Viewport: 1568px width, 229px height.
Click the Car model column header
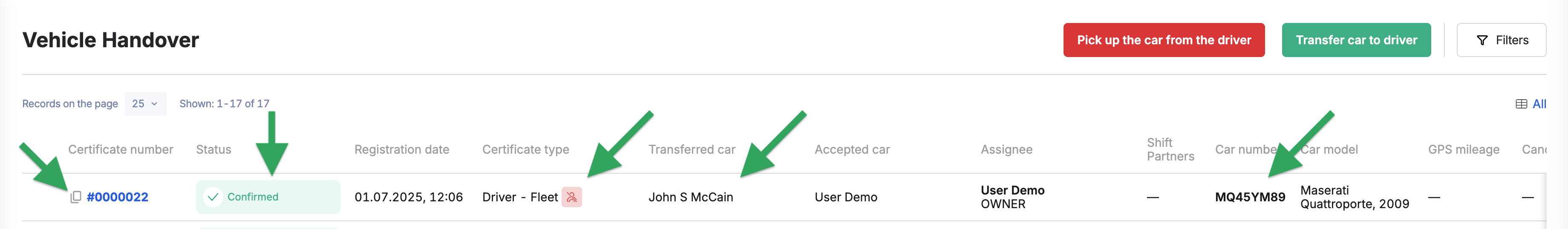click(x=1329, y=149)
